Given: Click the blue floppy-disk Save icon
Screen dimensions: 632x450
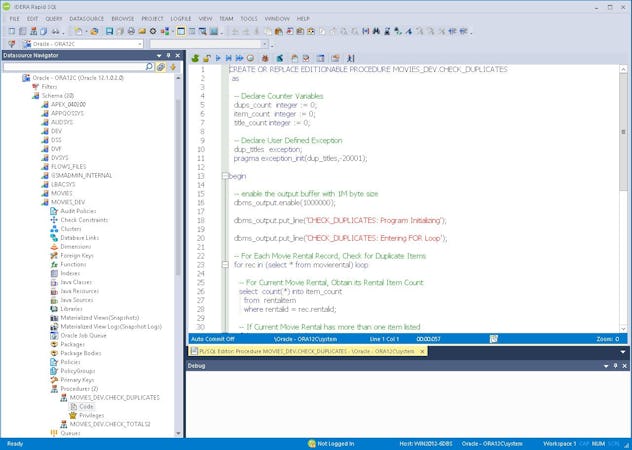Looking at the screenshot, I should (109, 31).
